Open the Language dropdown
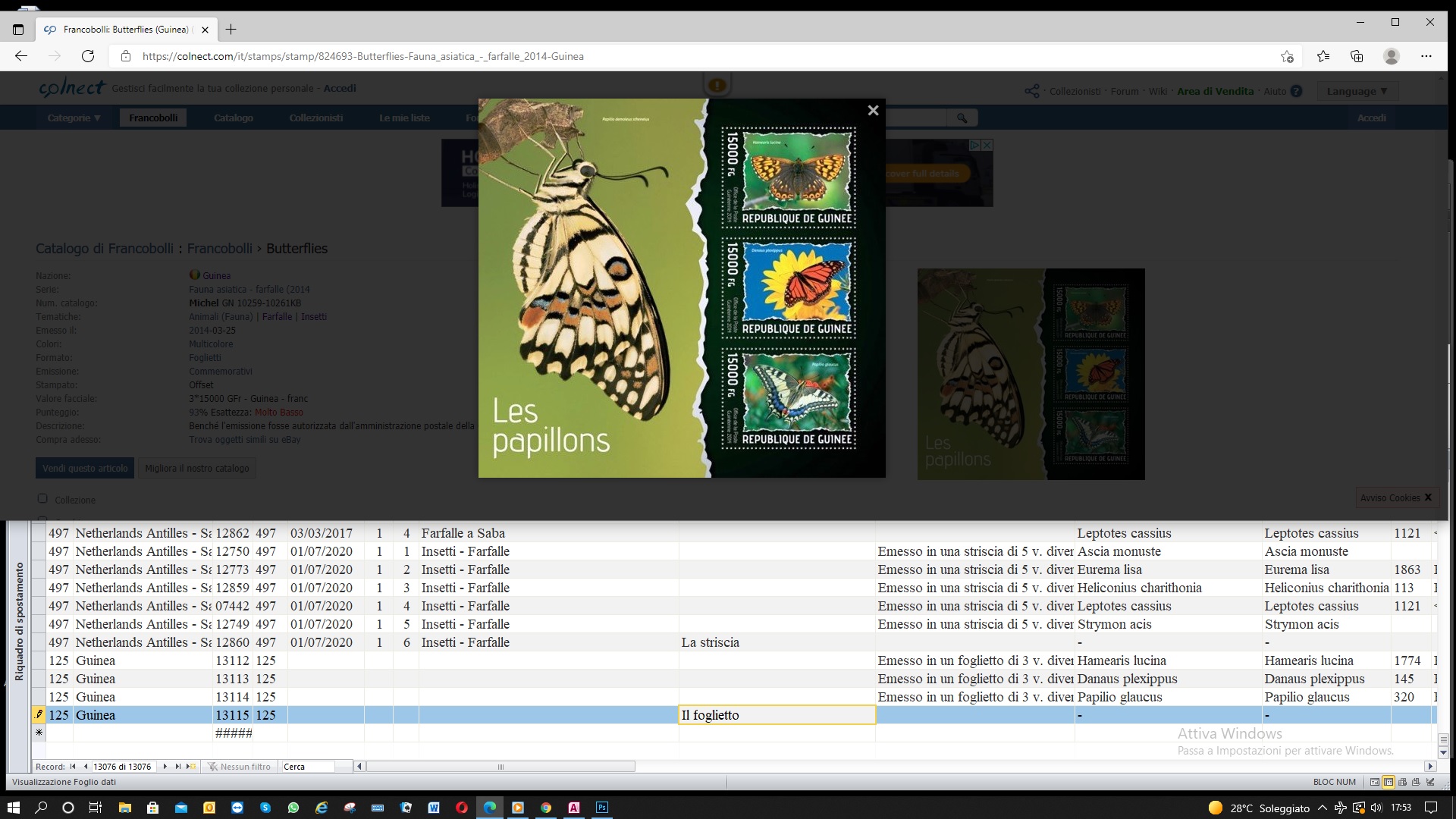This screenshot has width=1456, height=819. pyautogui.click(x=1357, y=91)
